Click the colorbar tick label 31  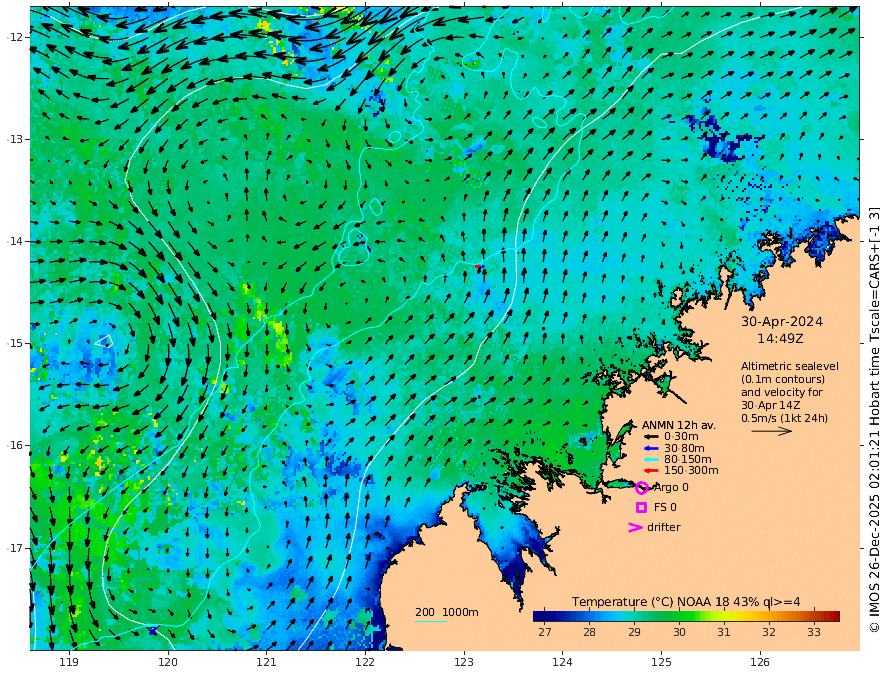[x=724, y=632]
